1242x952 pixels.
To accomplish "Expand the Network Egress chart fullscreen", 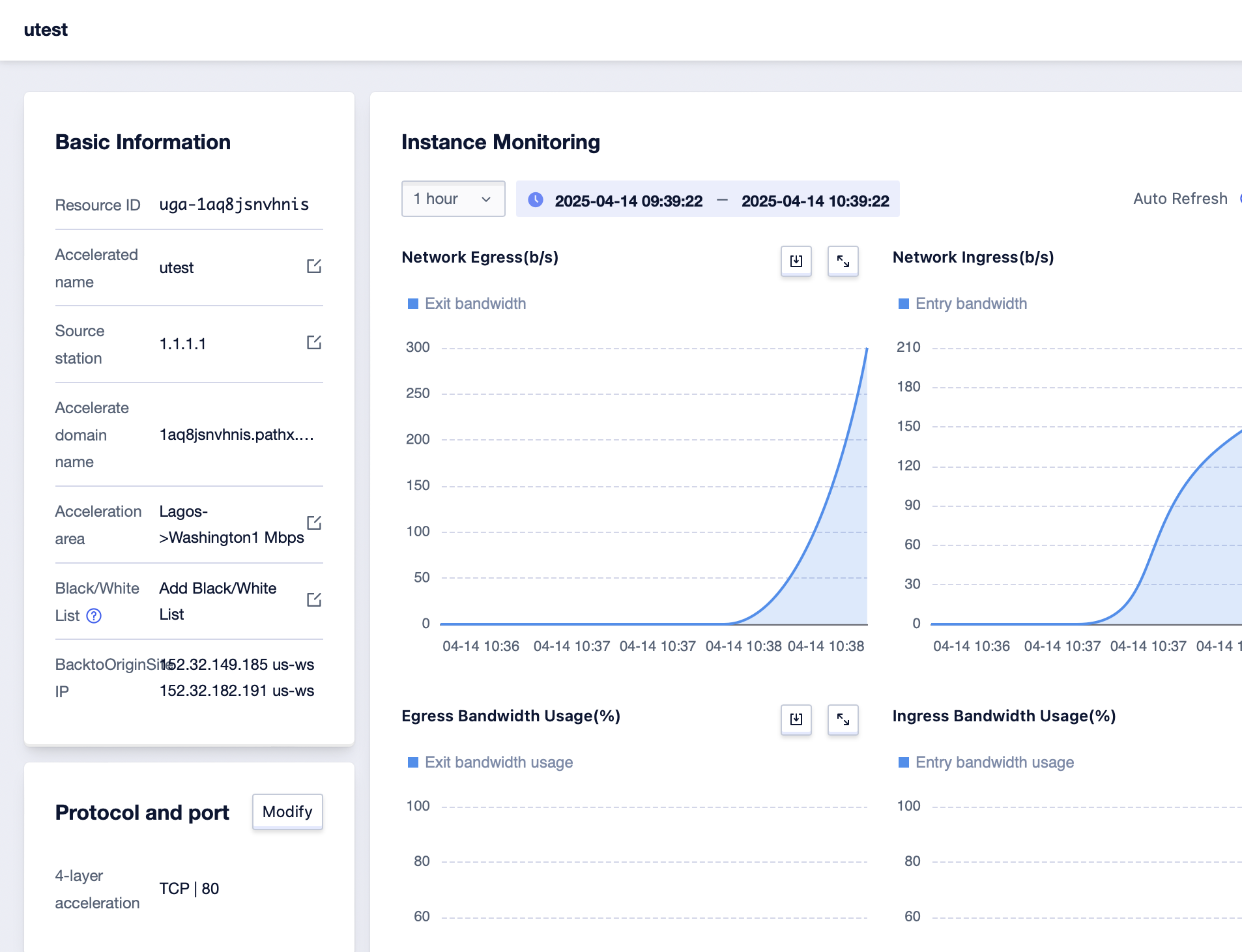I will click(843, 261).
